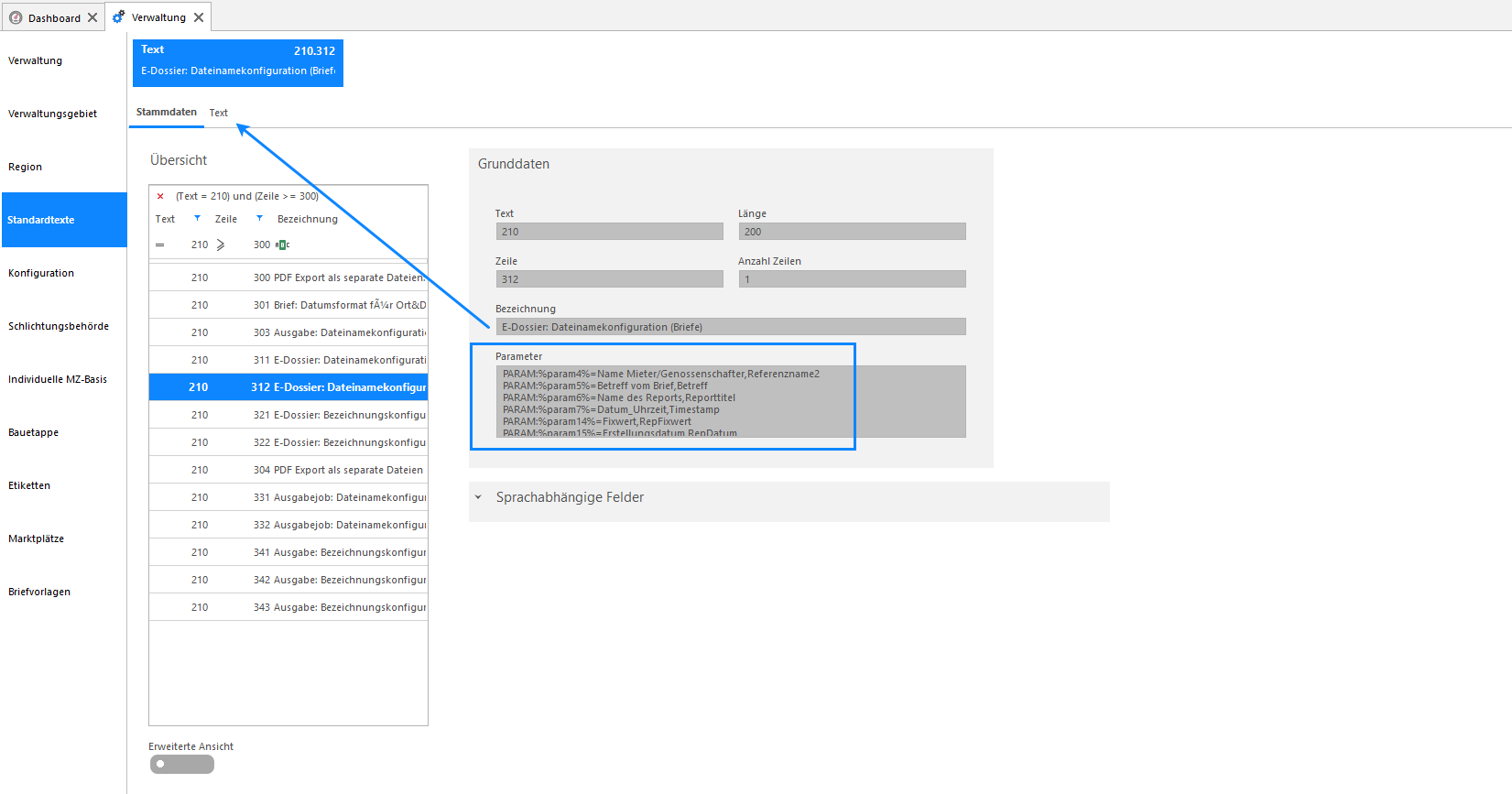Close the Dashboard tab
Screen dimensions: 1512x794
pyautogui.click(x=92, y=17)
